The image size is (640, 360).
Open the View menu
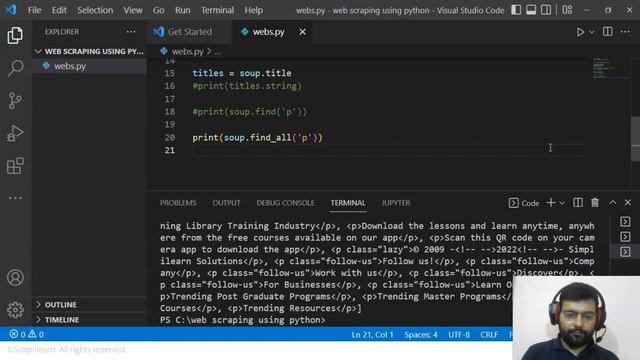[133, 10]
